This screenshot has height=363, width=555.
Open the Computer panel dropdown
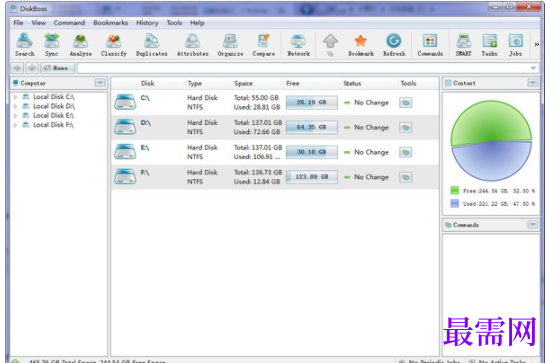(100, 83)
